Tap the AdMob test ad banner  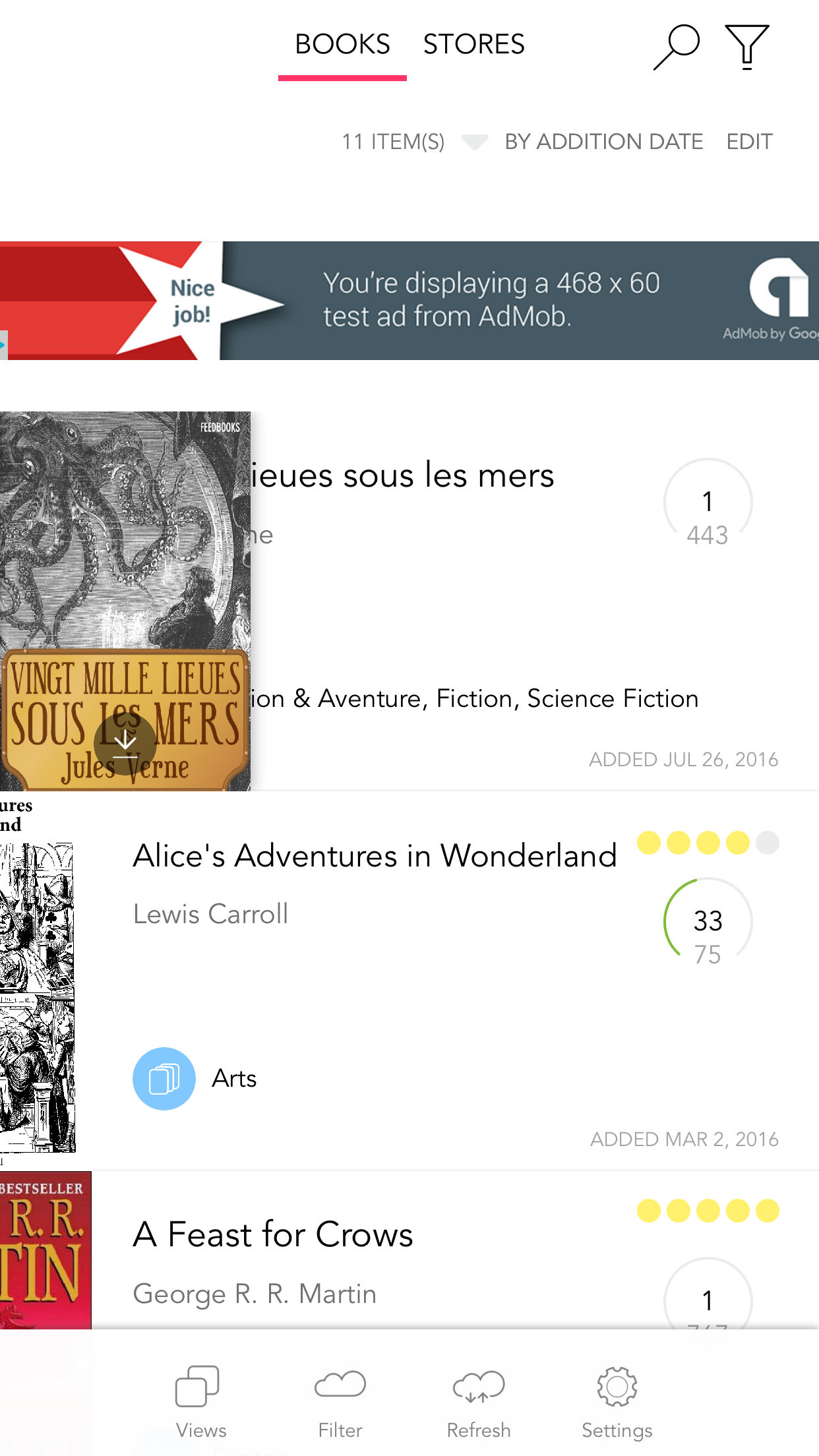(x=409, y=301)
